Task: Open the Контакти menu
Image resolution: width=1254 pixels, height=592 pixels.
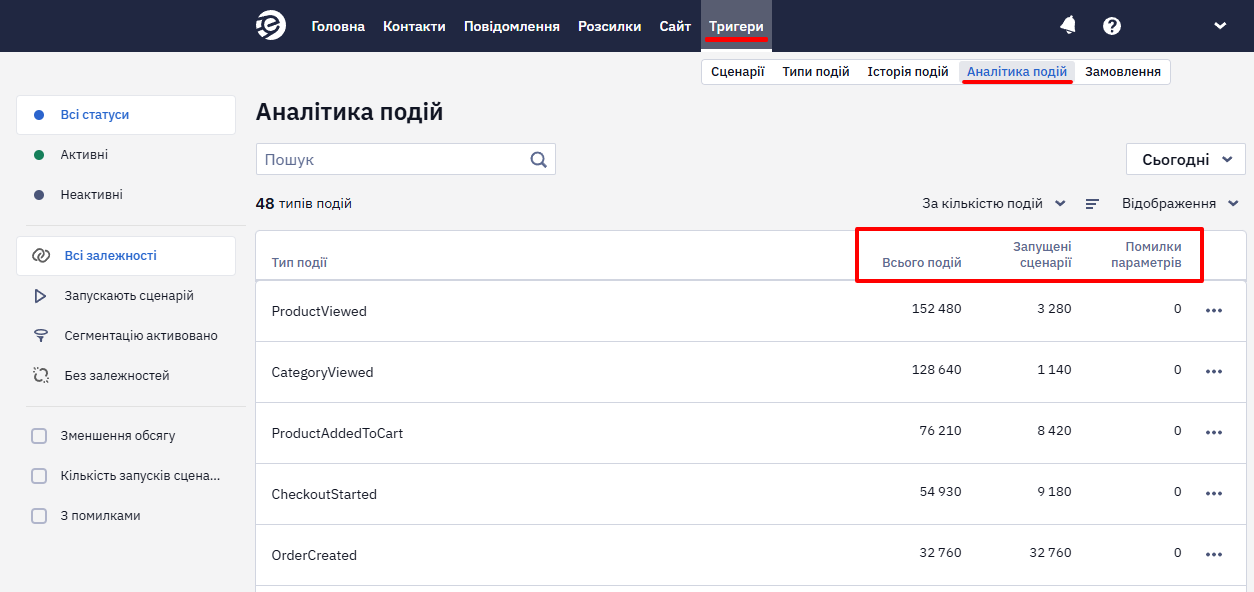Action: coord(414,26)
